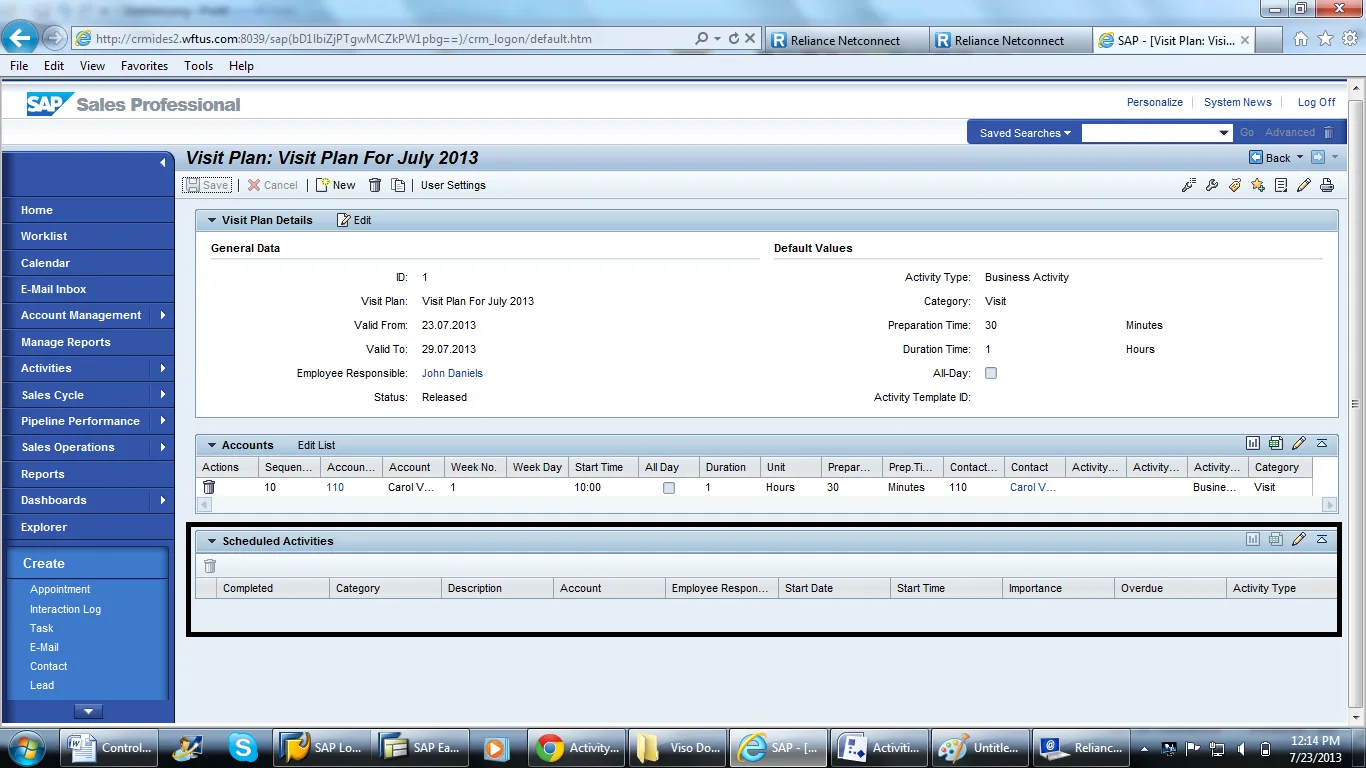Click Accounts table scroll right arrow

1329,505
